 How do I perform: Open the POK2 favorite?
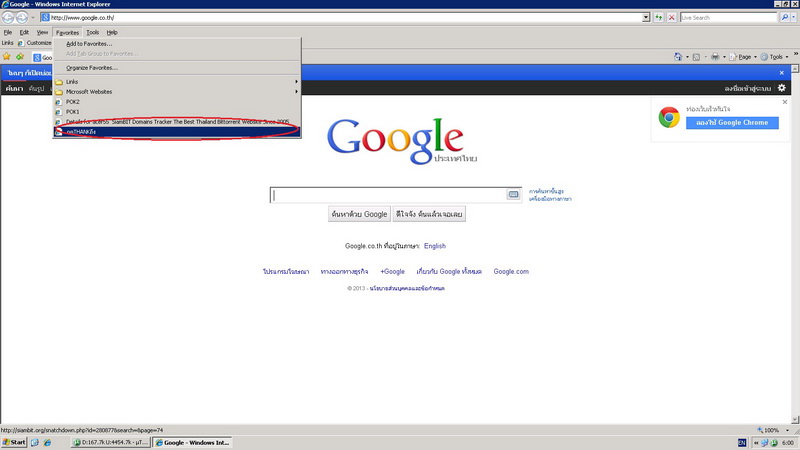[177, 102]
